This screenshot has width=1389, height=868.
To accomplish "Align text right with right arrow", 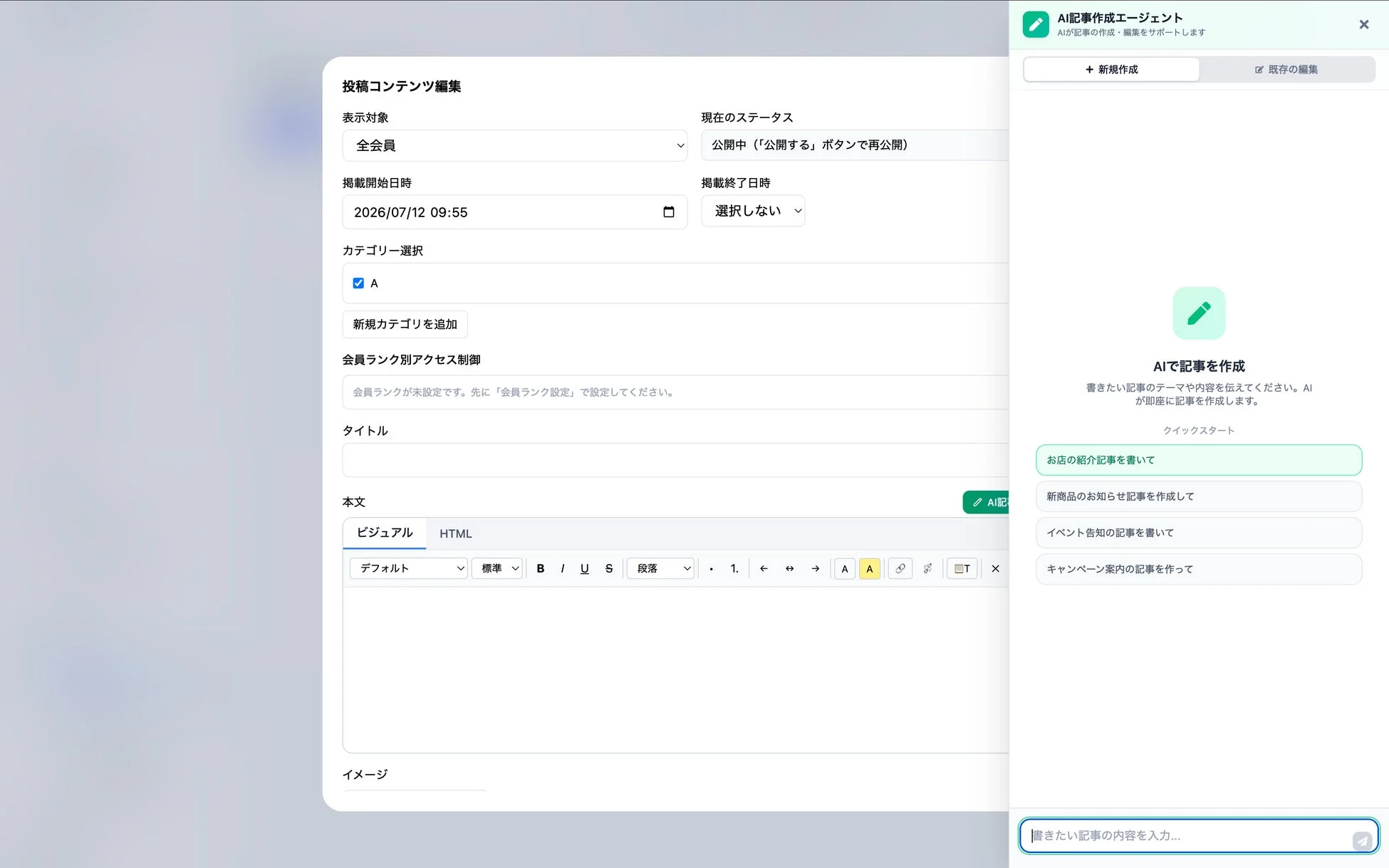I will pos(816,568).
